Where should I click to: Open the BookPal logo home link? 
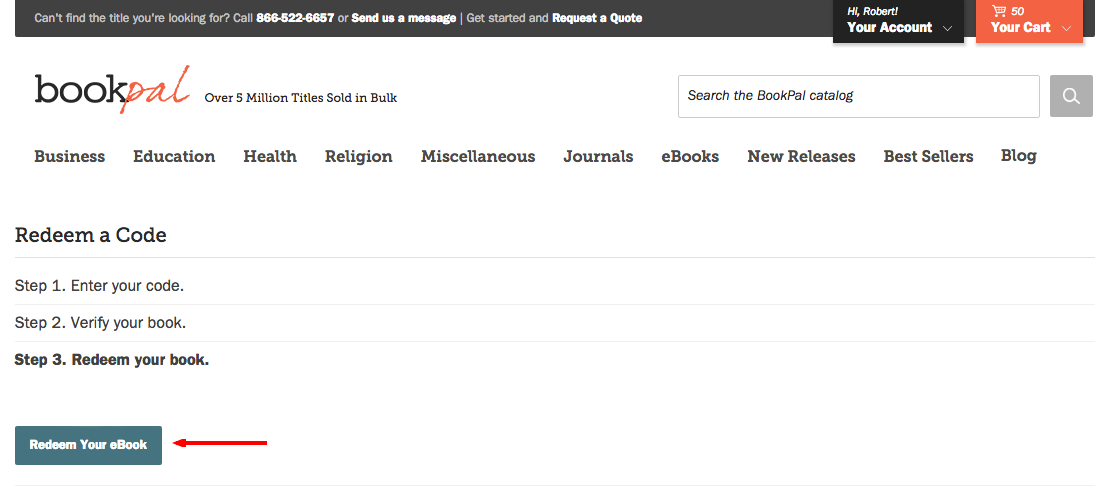point(113,89)
